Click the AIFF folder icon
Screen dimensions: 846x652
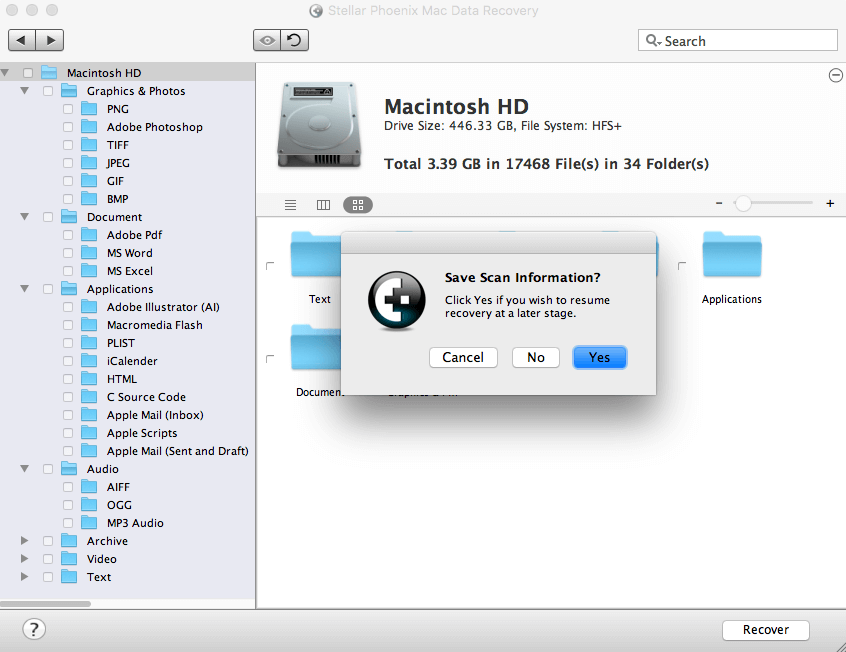(89, 487)
